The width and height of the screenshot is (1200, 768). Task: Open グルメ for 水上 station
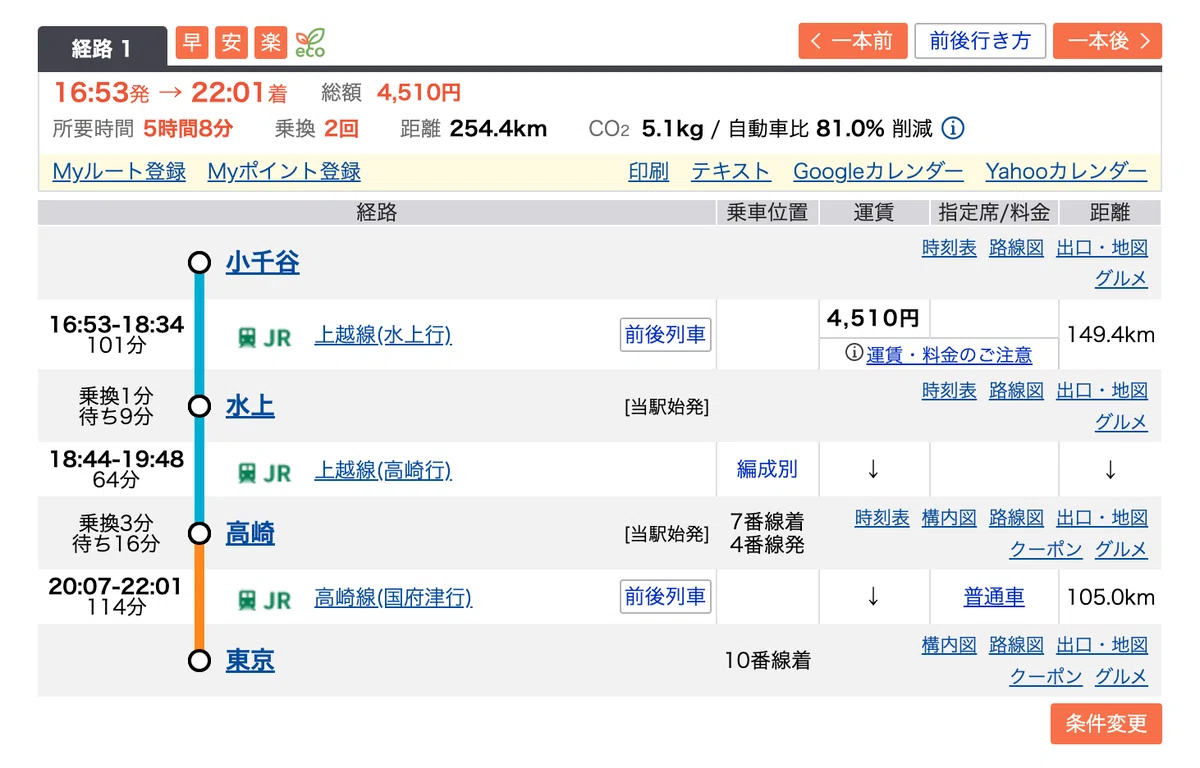(1121, 422)
